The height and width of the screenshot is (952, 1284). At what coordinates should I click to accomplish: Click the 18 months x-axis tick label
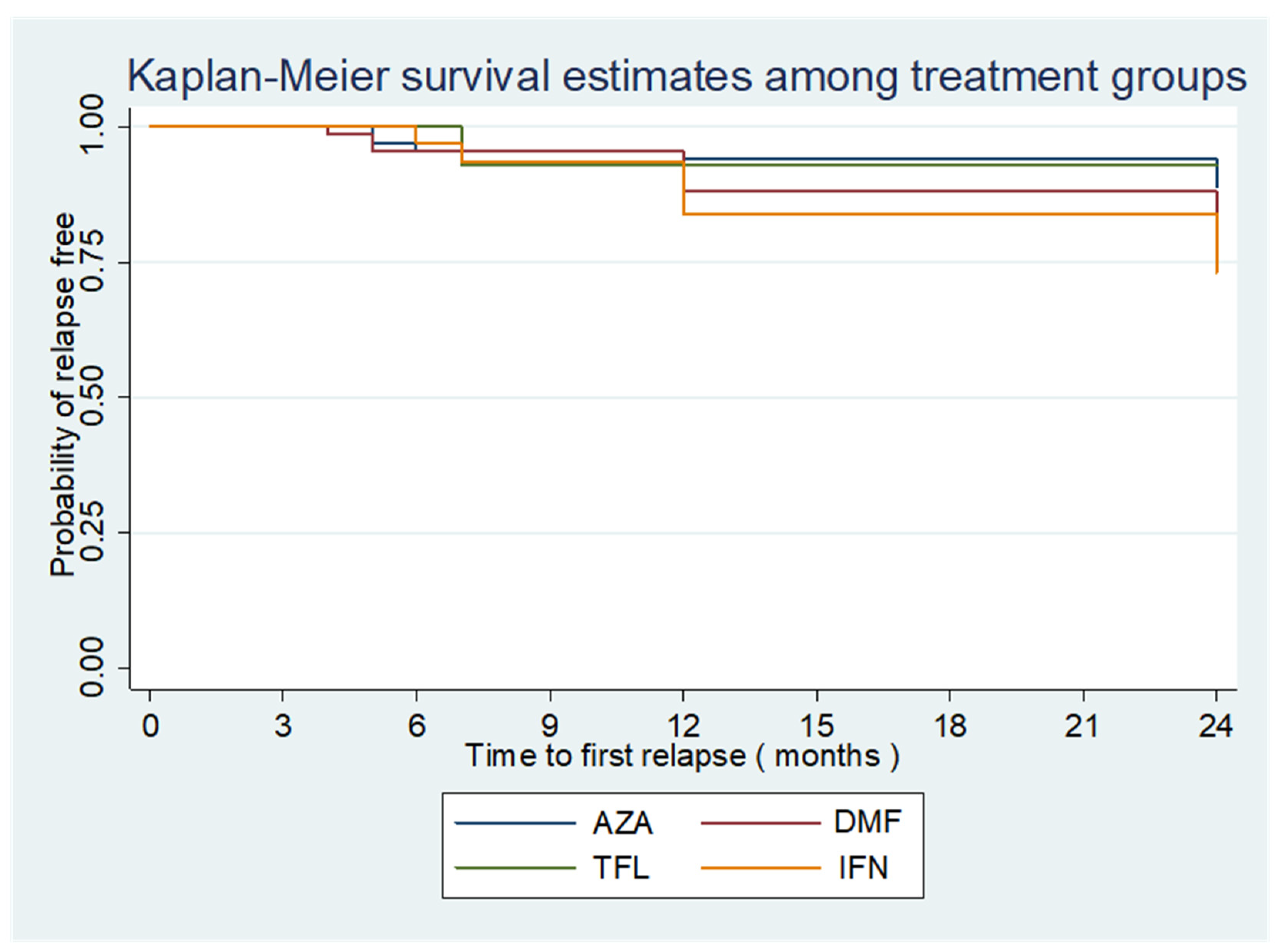click(950, 726)
